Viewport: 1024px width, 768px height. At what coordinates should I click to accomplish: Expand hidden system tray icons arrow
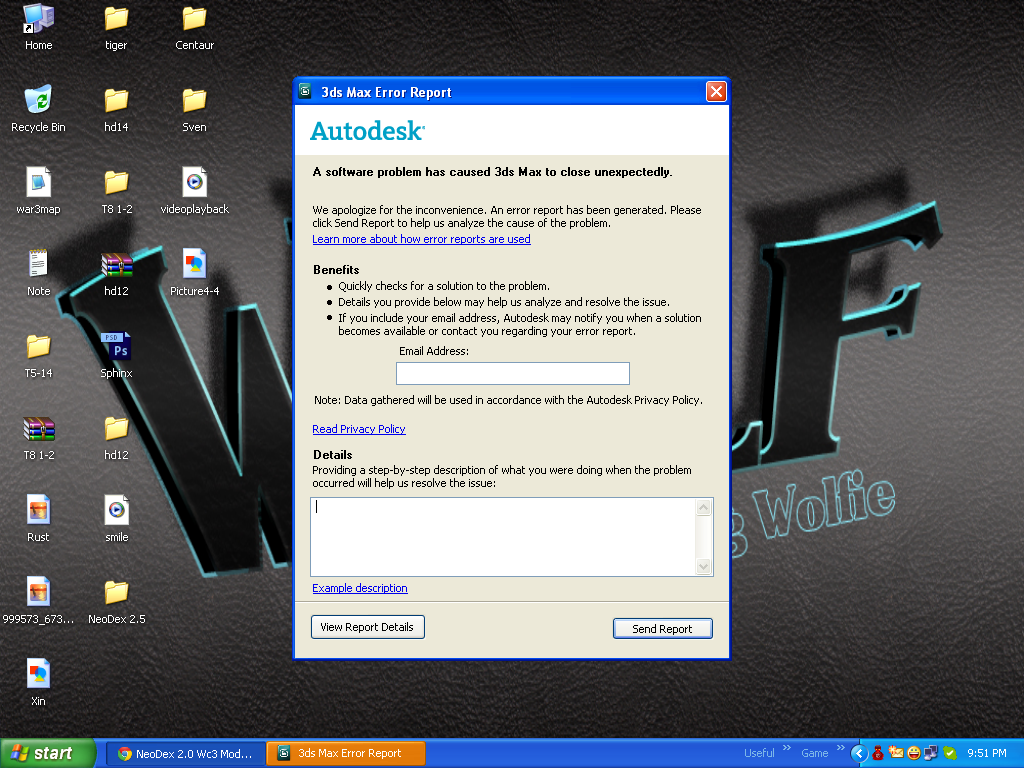(859, 753)
